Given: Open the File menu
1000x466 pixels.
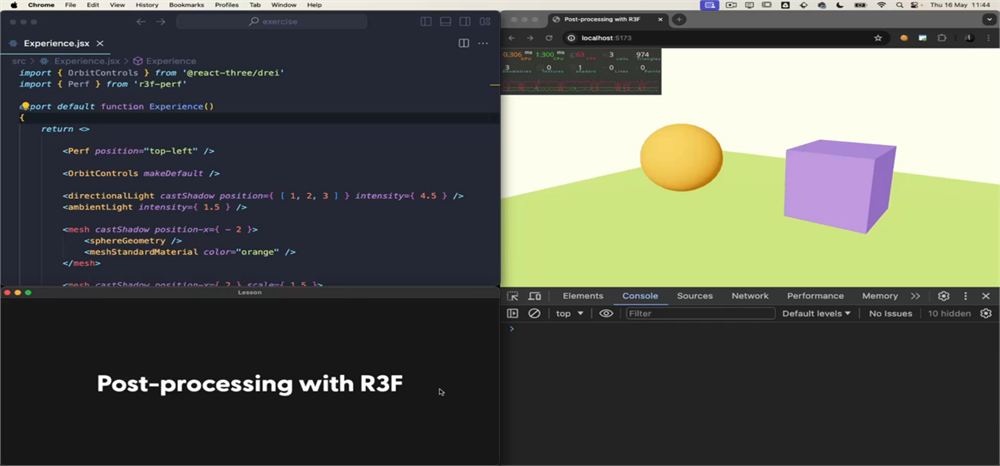Looking at the screenshot, I should click(71, 4).
